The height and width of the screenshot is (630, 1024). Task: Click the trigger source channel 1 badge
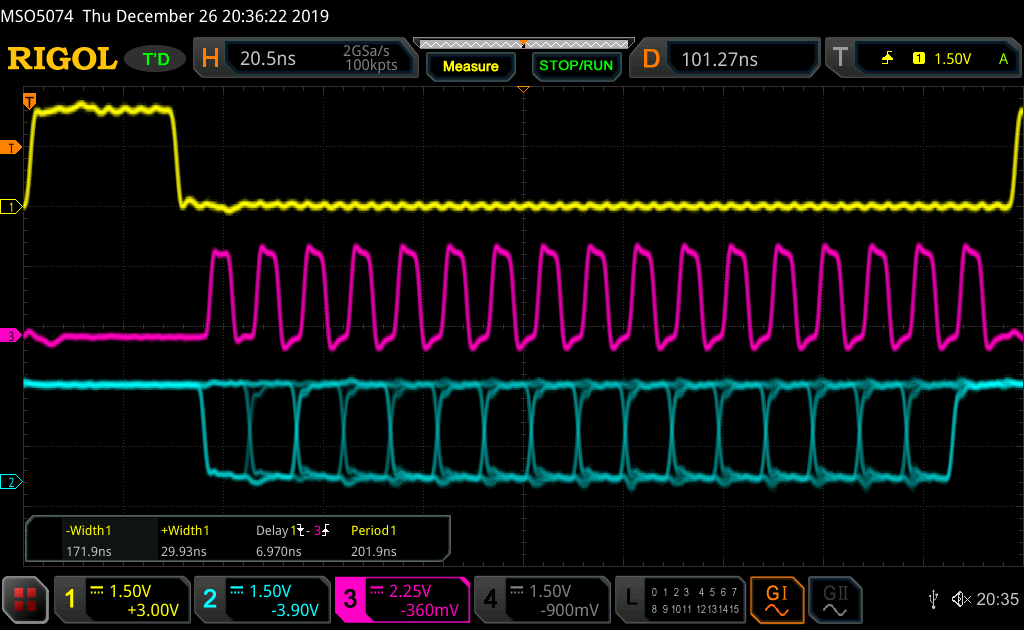click(919, 59)
